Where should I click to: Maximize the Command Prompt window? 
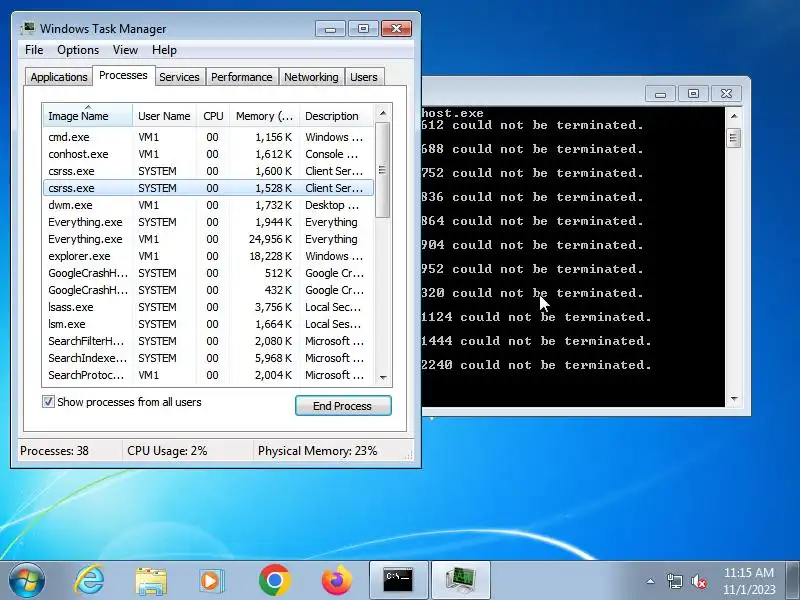693,93
